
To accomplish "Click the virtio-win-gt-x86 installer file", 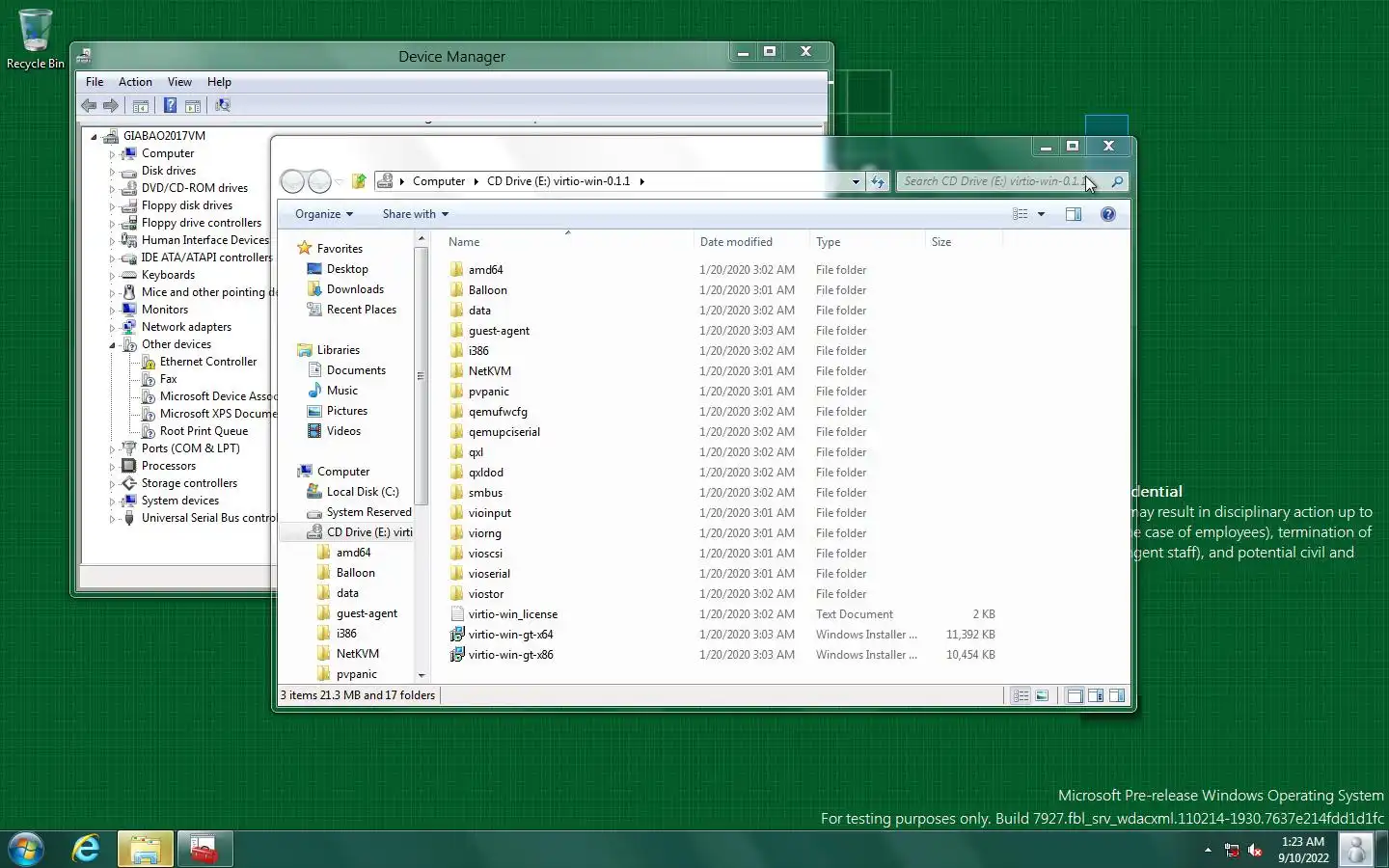I will click(x=510, y=655).
